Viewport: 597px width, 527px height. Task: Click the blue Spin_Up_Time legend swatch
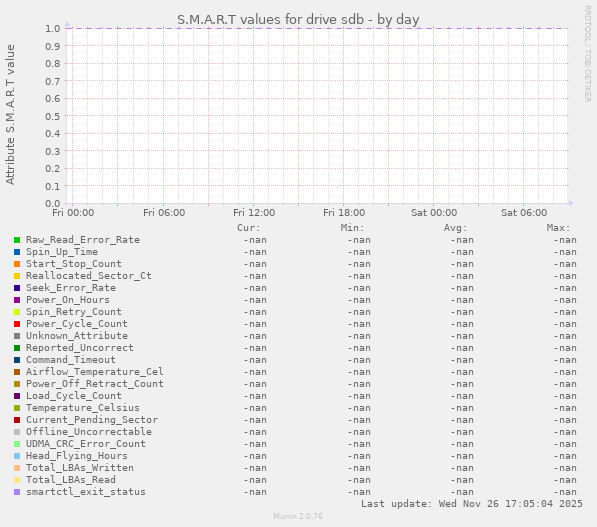[x=17, y=252]
